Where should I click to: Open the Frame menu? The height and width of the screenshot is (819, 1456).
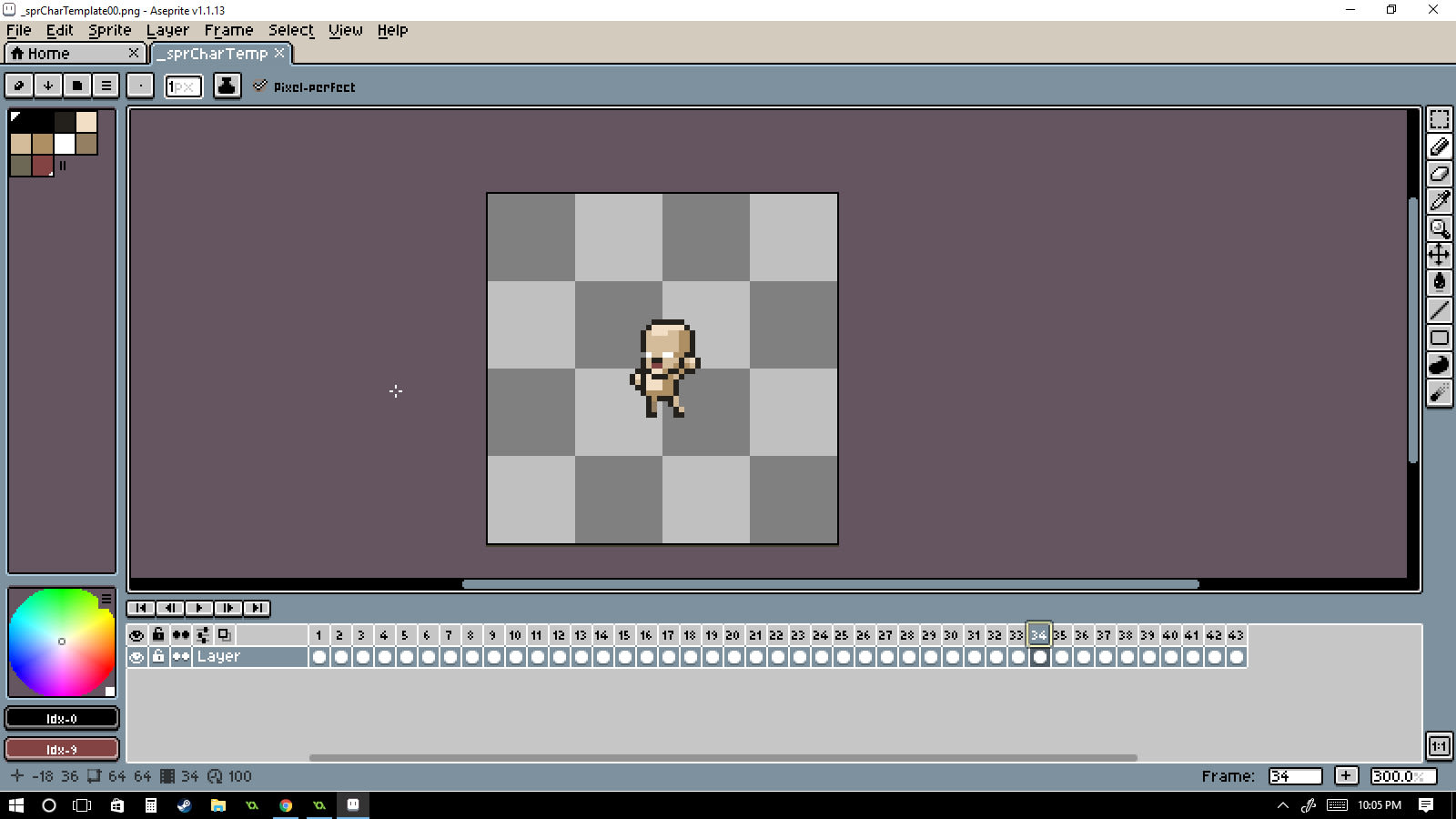coord(229,30)
